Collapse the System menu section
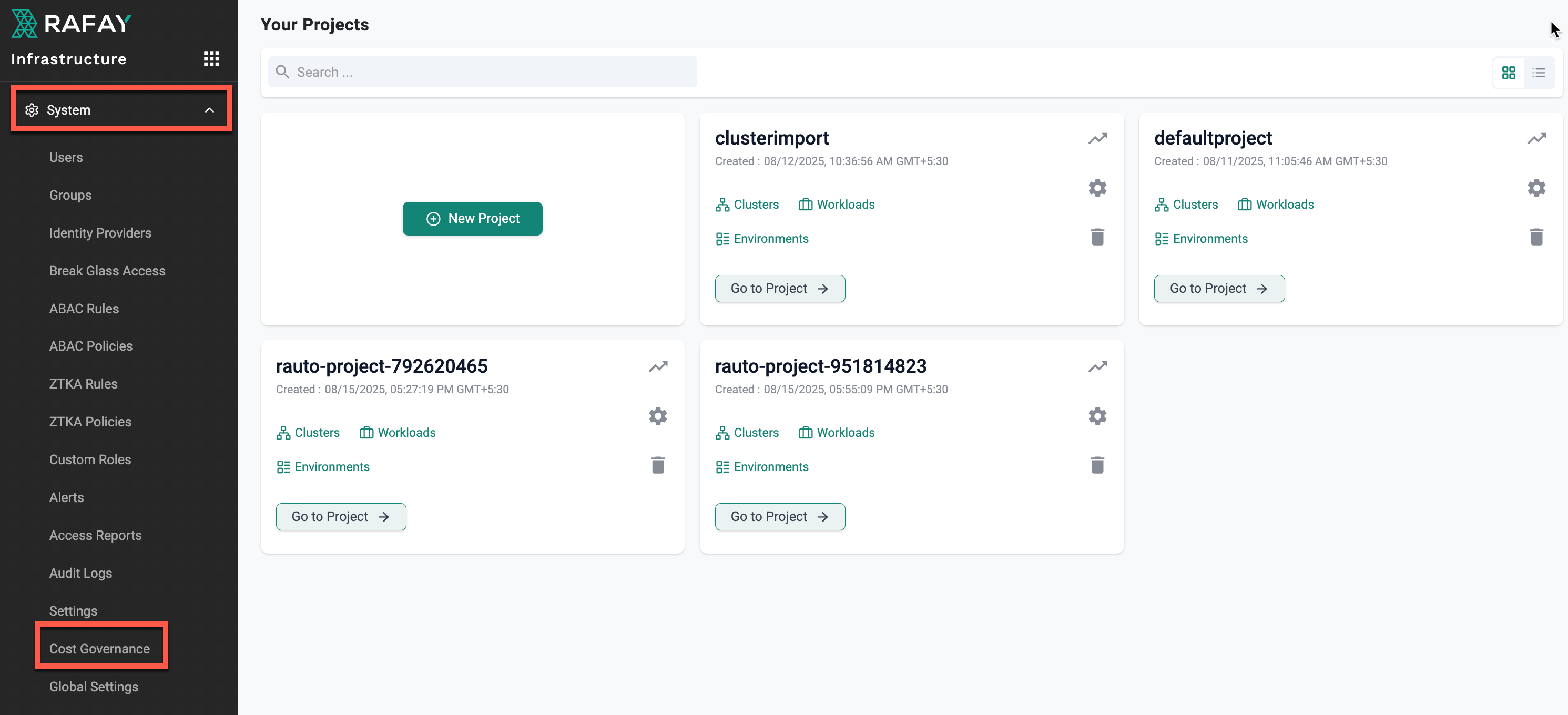Screen dimensions: 1568x715 [209, 110]
